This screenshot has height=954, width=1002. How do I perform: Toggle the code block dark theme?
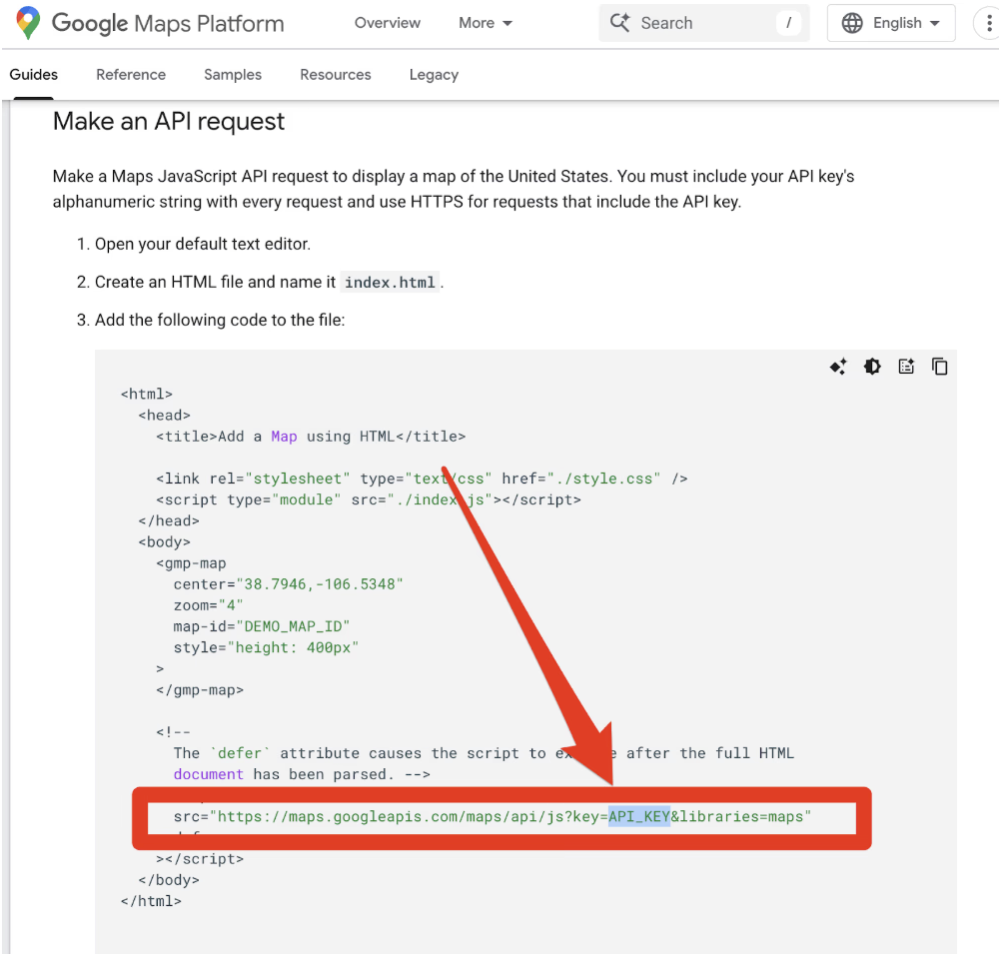(872, 367)
